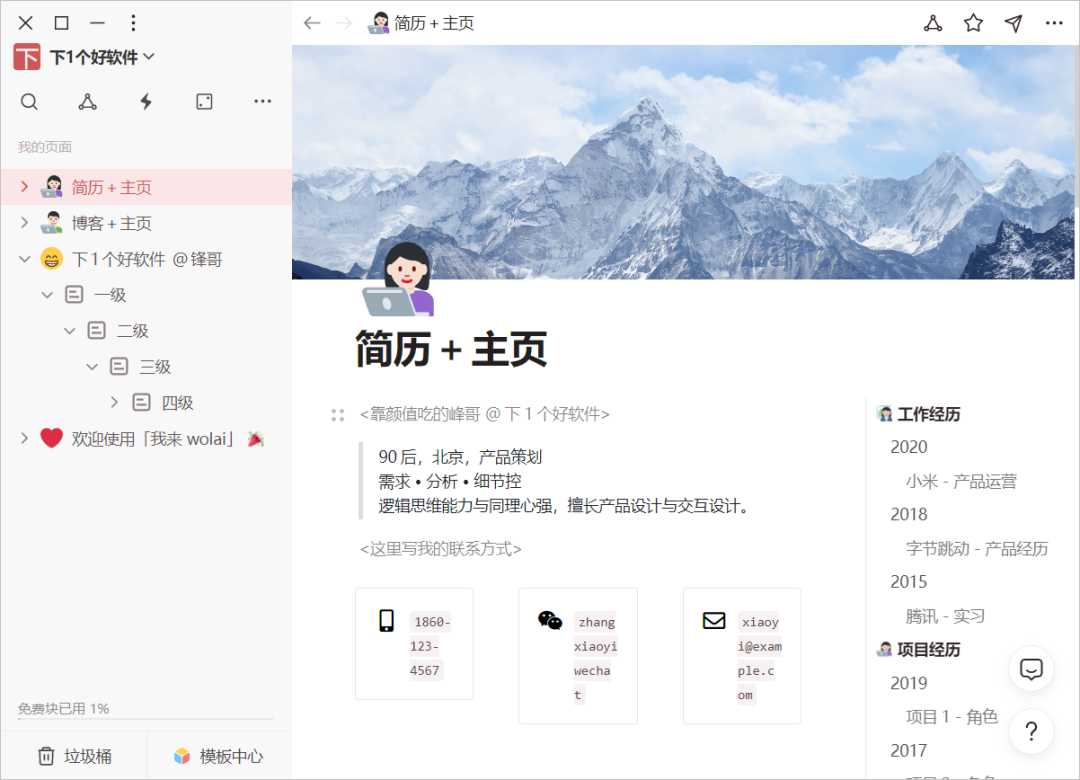Expand the 博客 + 主页 tree item
This screenshot has width=1080, height=780.
point(25,223)
